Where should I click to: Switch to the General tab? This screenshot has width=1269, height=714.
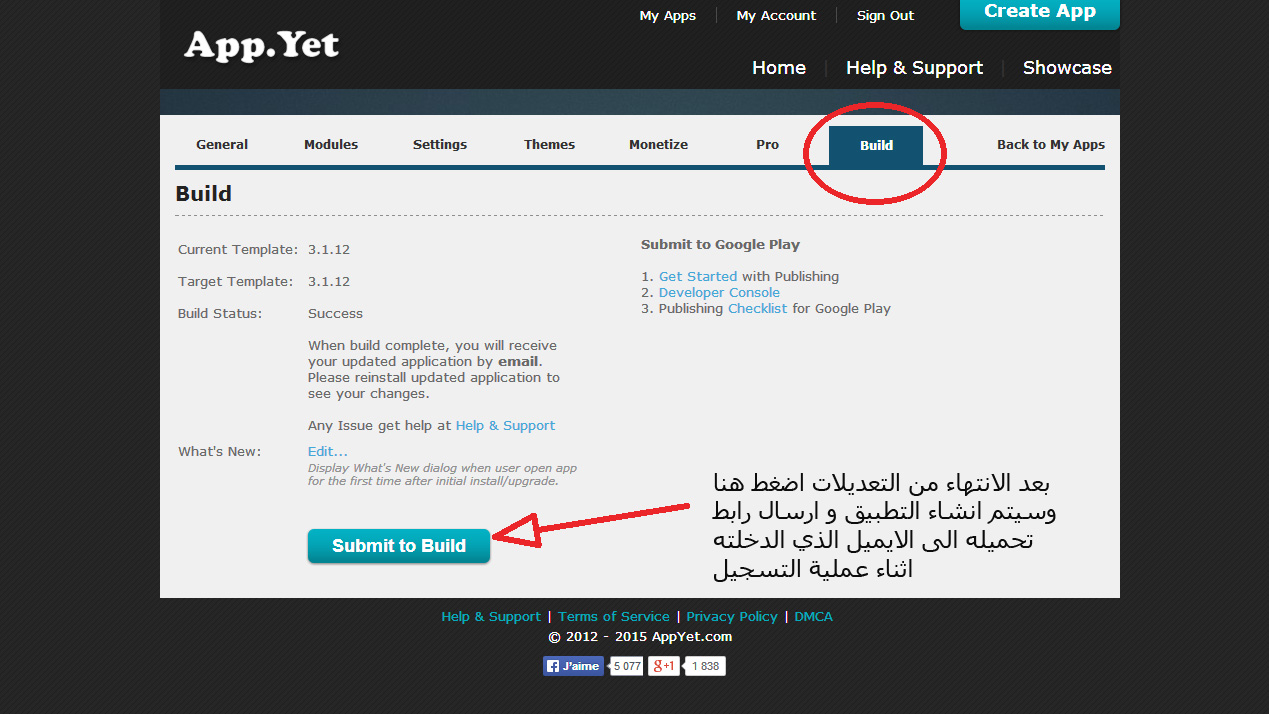pyautogui.click(x=222, y=145)
